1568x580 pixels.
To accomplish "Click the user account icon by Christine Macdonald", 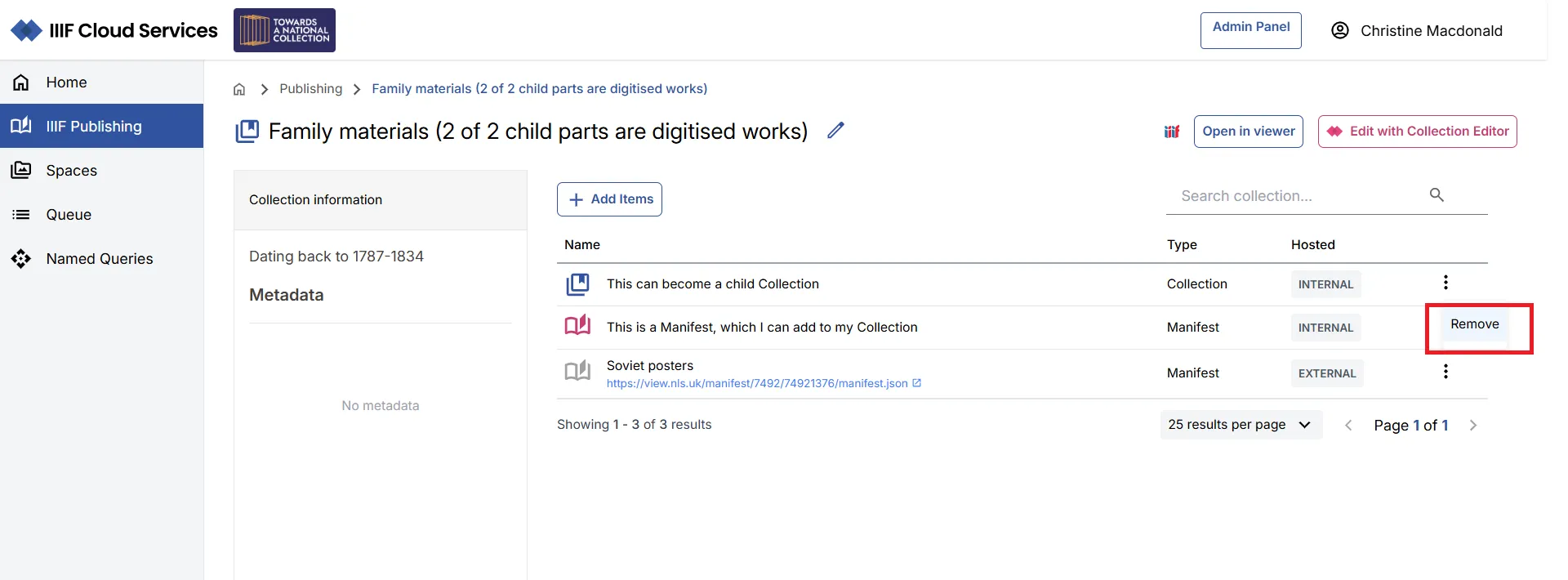I will pos(1340,31).
